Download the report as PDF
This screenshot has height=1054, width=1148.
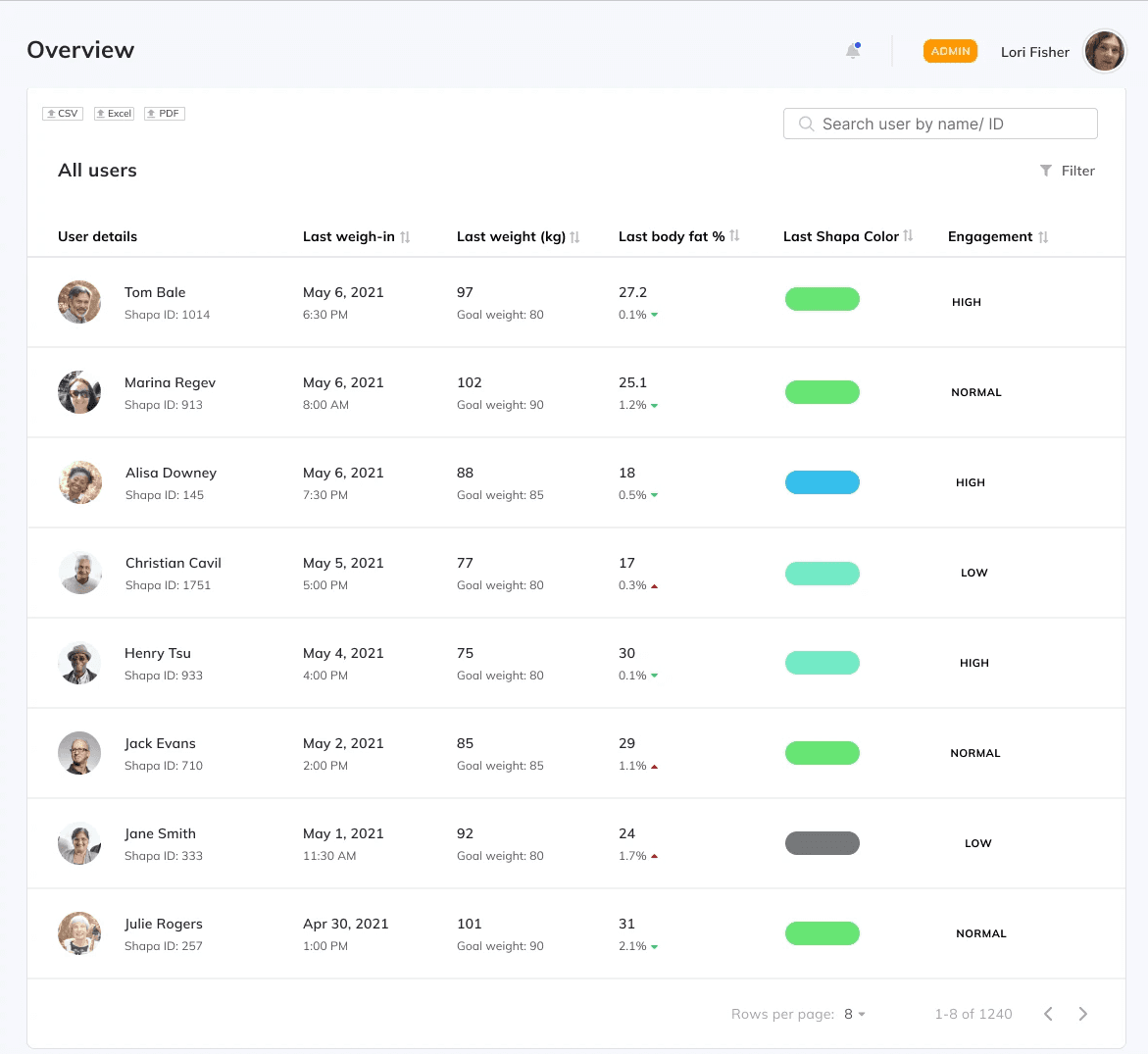(164, 113)
